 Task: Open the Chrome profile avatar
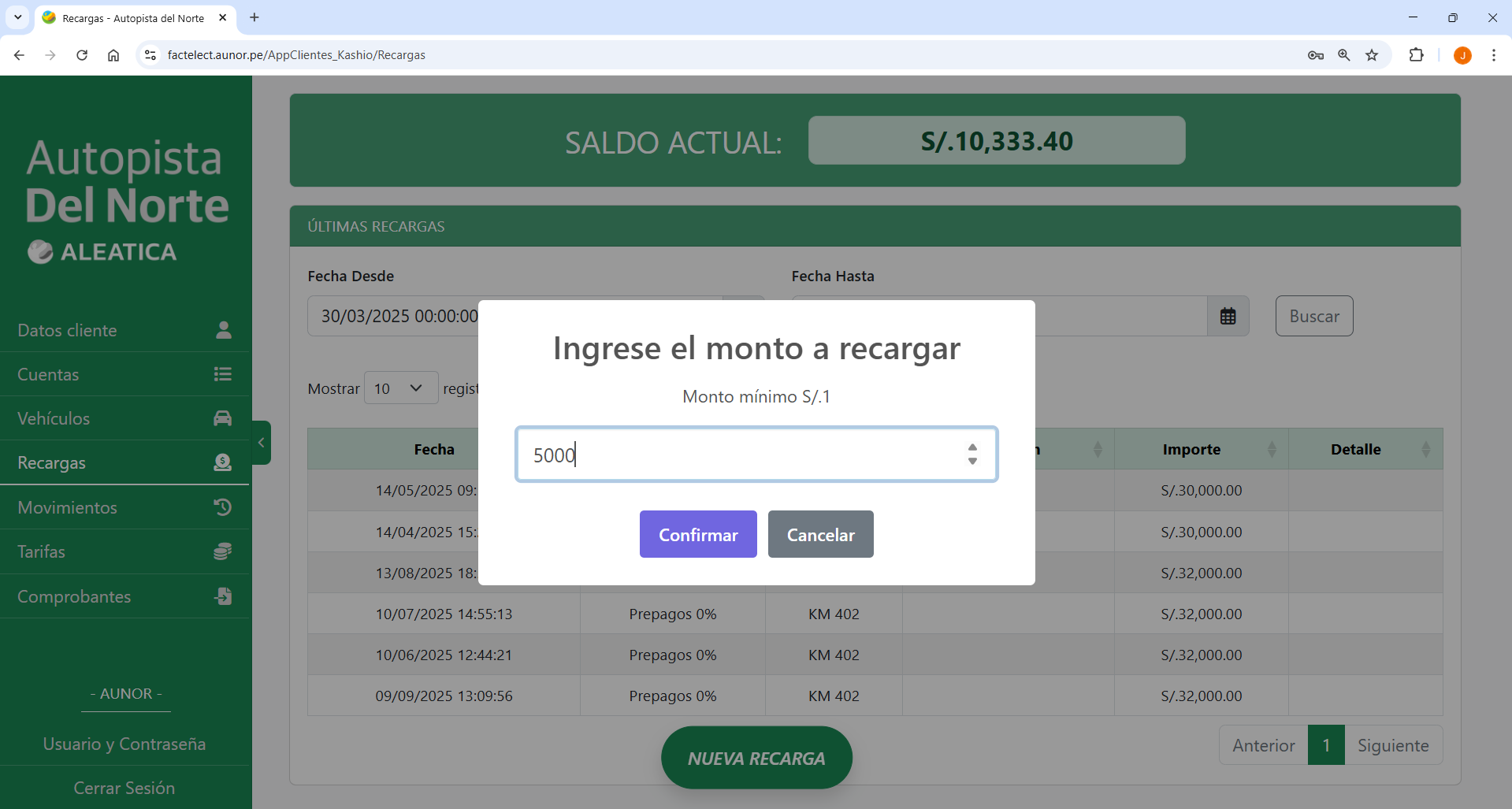click(x=1462, y=55)
